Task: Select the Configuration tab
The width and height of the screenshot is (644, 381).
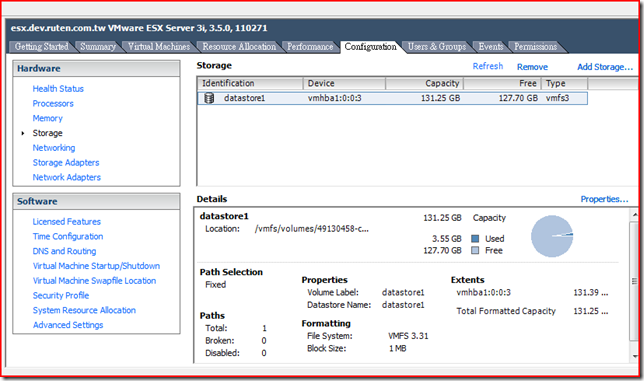Action: point(370,47)
